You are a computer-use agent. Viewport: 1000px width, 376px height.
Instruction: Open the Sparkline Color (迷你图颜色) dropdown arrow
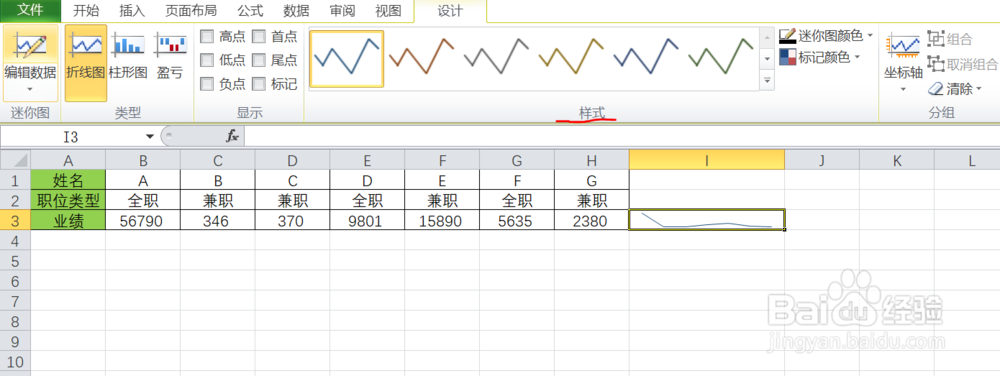871,36
